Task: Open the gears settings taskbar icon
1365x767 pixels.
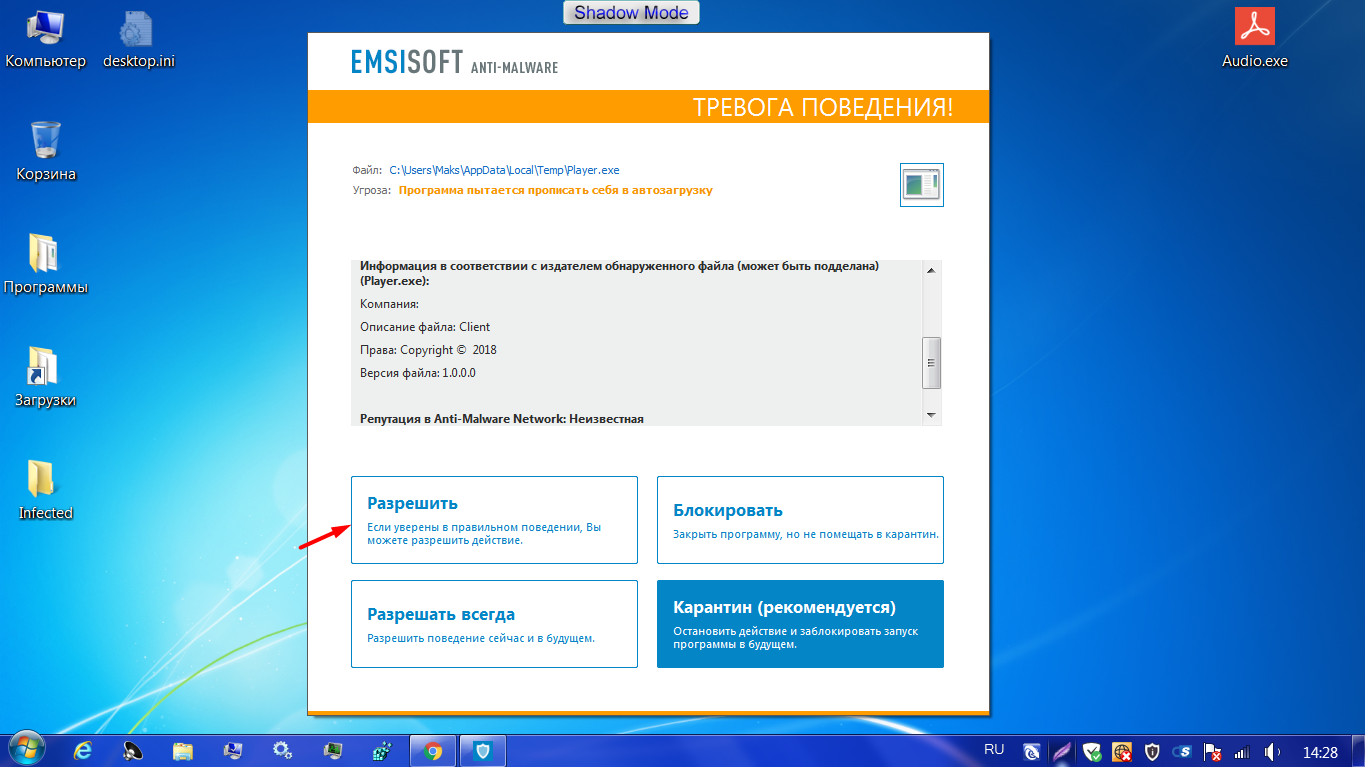Action: tap(283, 750)
